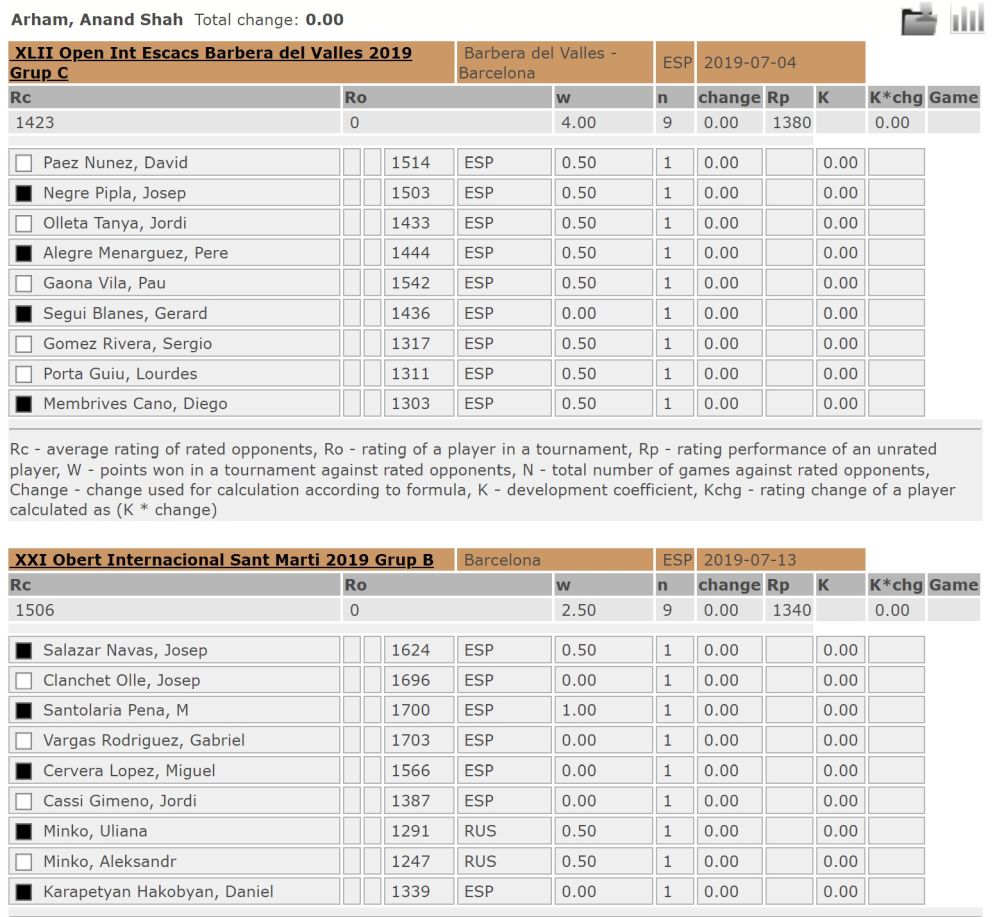Click black piece square beside Minko, Uliana
The image size is (1000, 917).
[23, 831]
